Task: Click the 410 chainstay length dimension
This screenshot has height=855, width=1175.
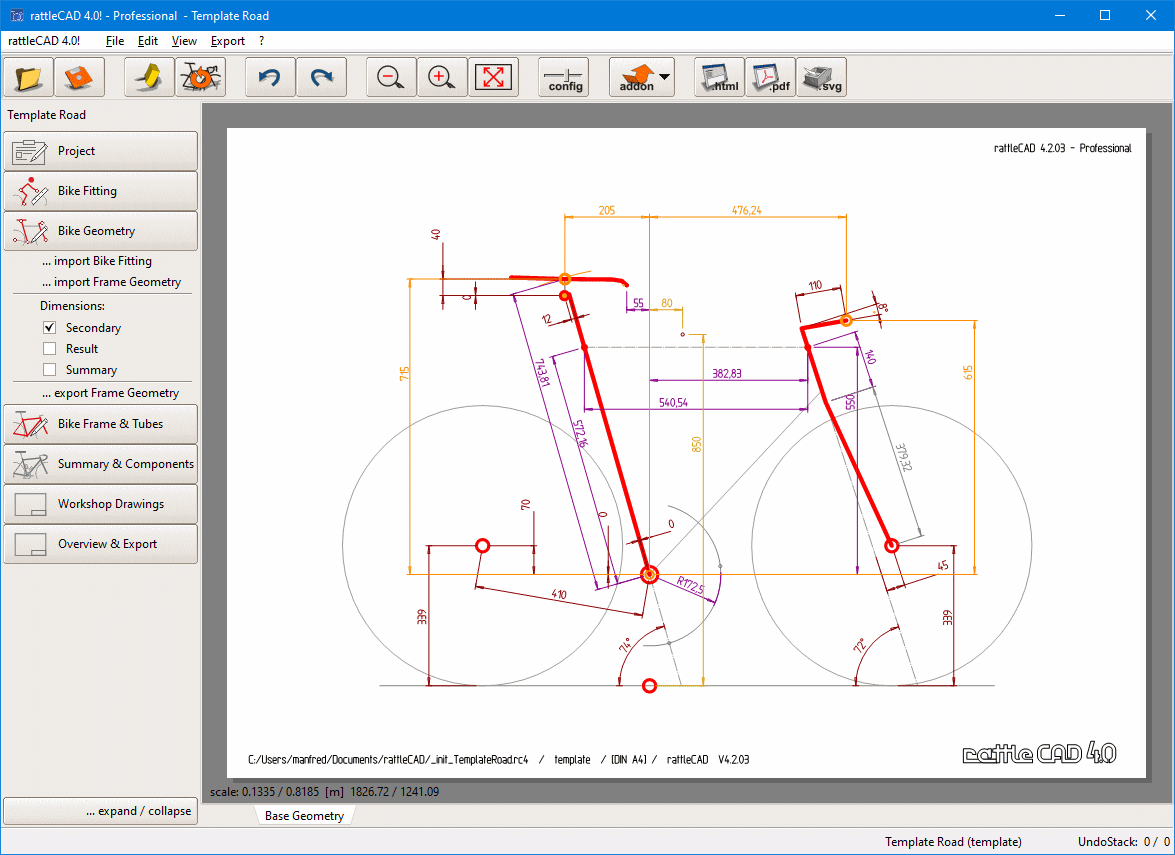Action: point(559,595)
